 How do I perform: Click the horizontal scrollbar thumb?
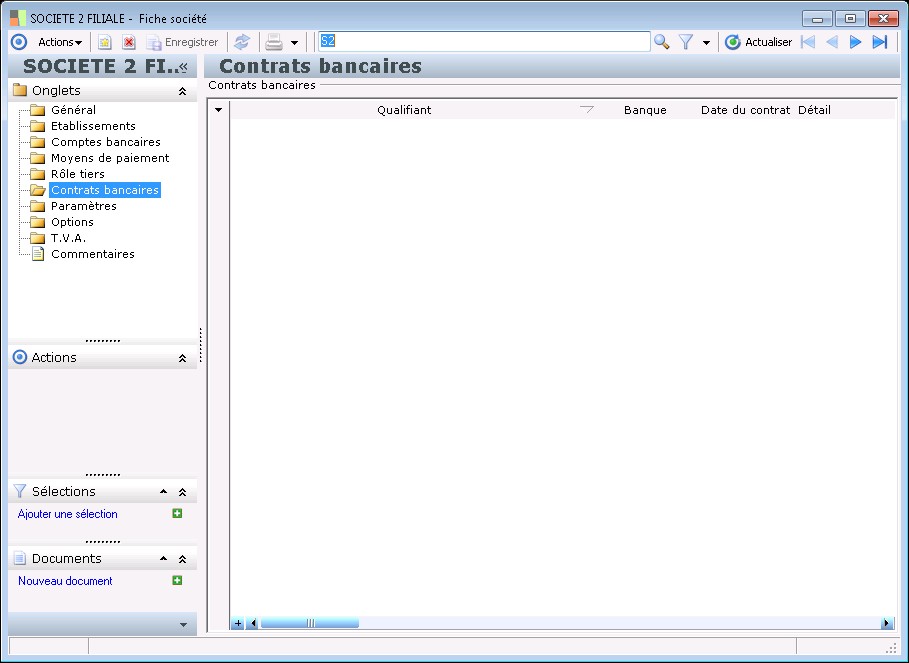pos(310,624)
